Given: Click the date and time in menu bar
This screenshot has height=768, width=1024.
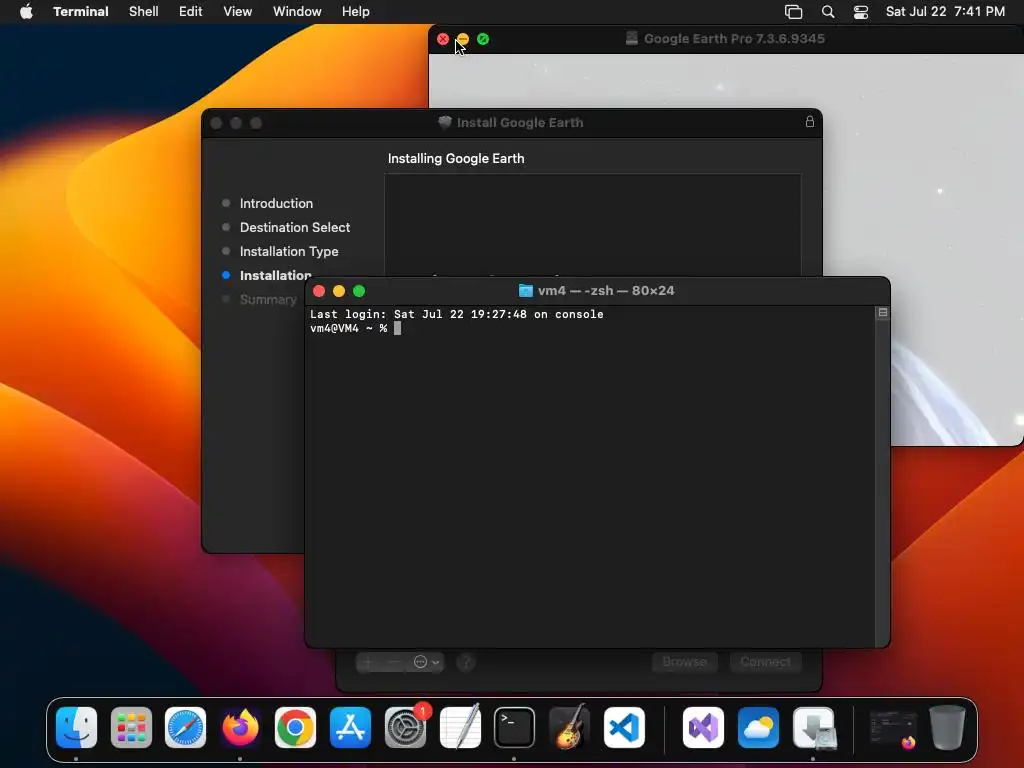Looking at the screenshot, I should pyautogui.click(x=945, y=11).
